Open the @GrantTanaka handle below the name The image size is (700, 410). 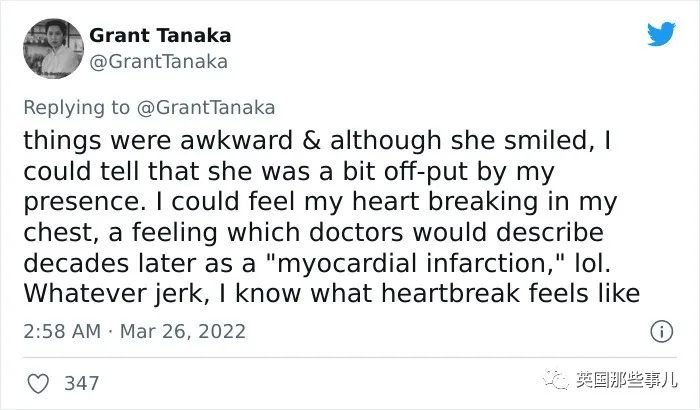click(x=158, y=62)
